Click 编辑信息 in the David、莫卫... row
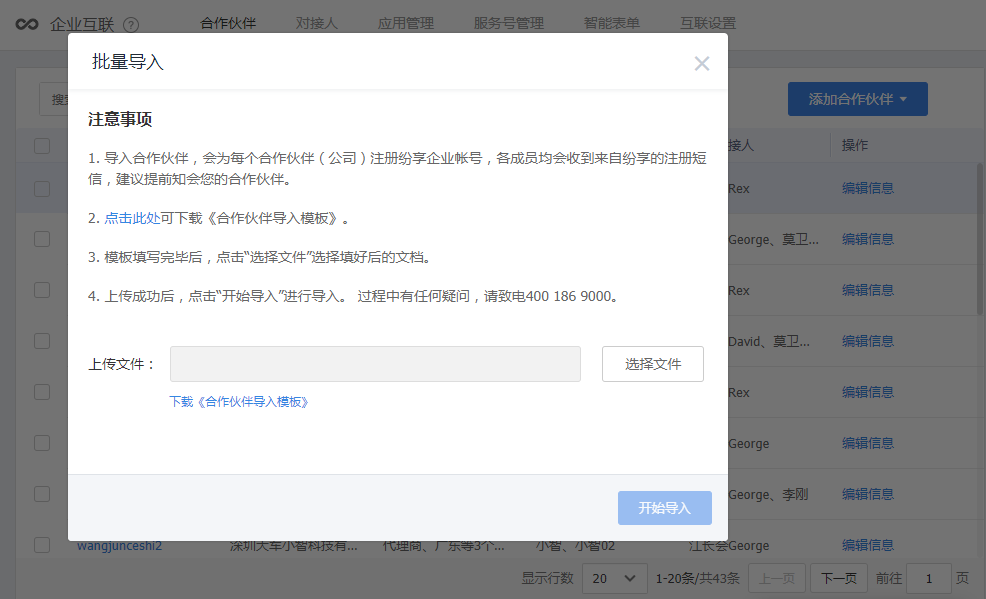 (x=868, y=341)
